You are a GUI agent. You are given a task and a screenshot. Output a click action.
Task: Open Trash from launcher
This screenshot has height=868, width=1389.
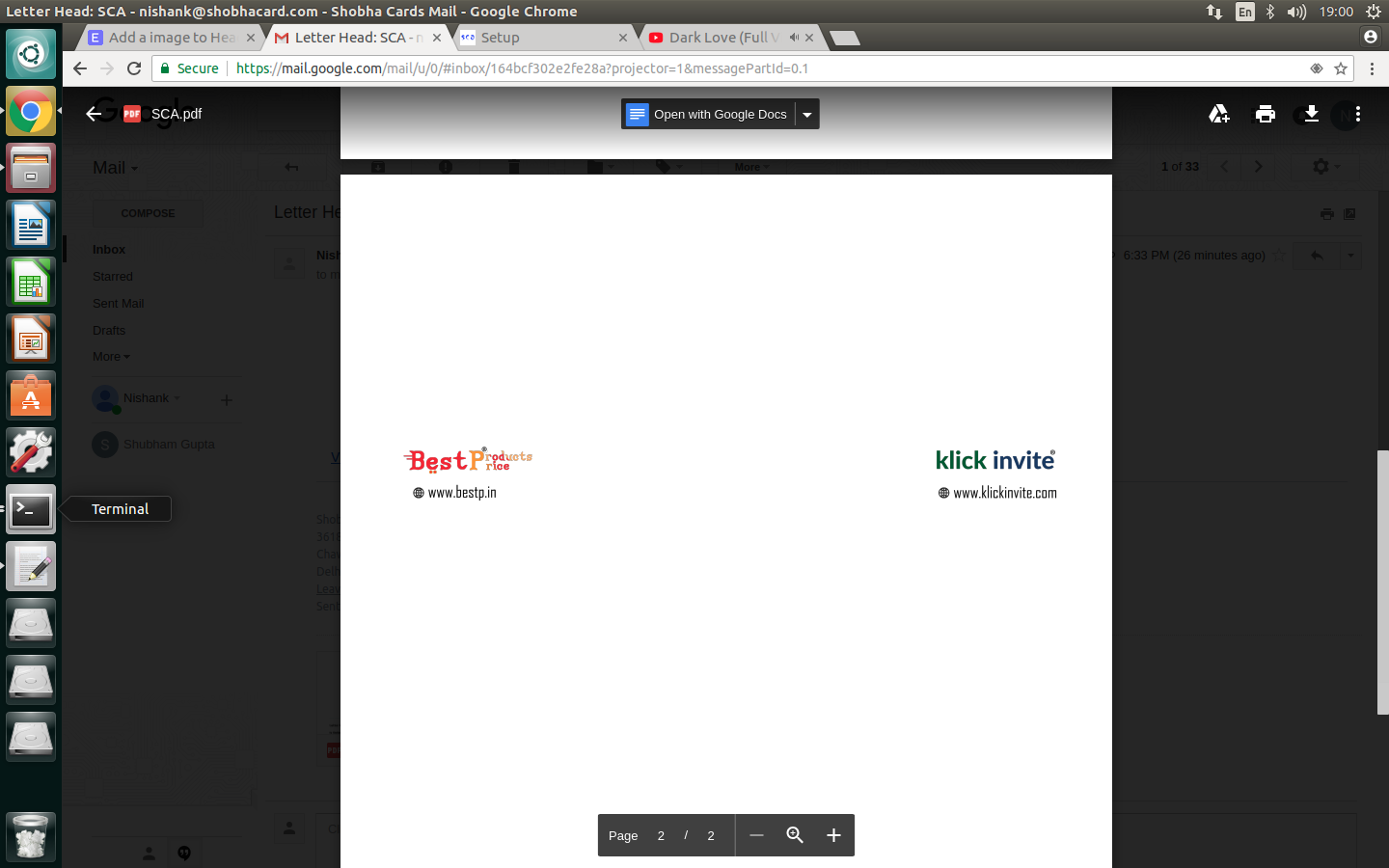31,836
